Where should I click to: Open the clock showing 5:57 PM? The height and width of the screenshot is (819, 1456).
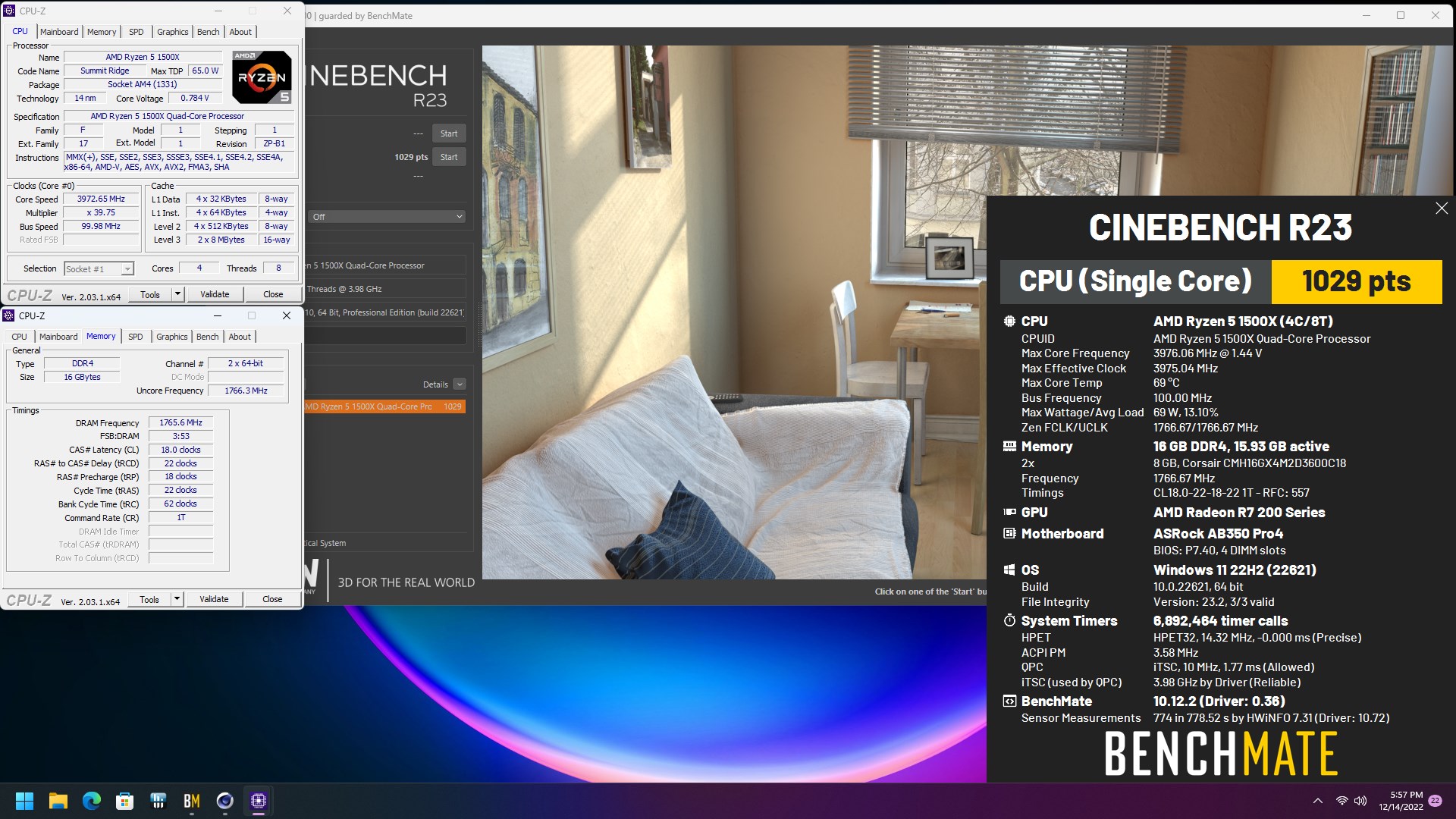1401,801
